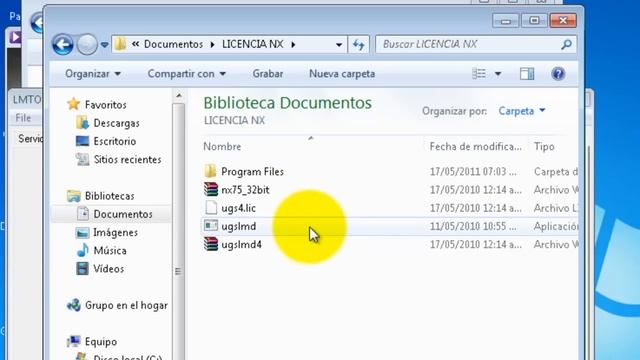Click the Equipo computer icon
The width and height of the screenshot is (640, 360).
click(73, 341)
